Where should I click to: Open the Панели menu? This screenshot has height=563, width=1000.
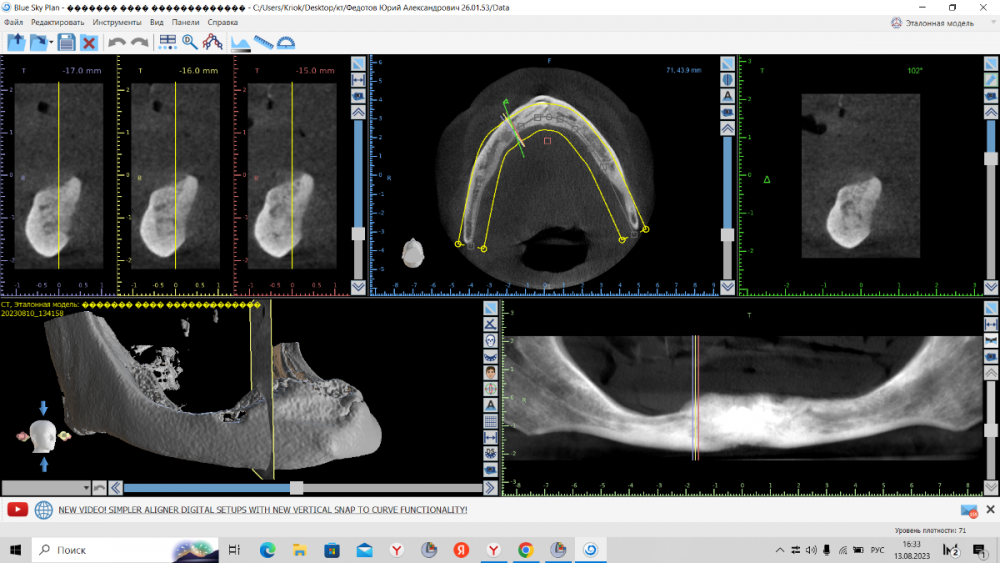coord(185,21)
